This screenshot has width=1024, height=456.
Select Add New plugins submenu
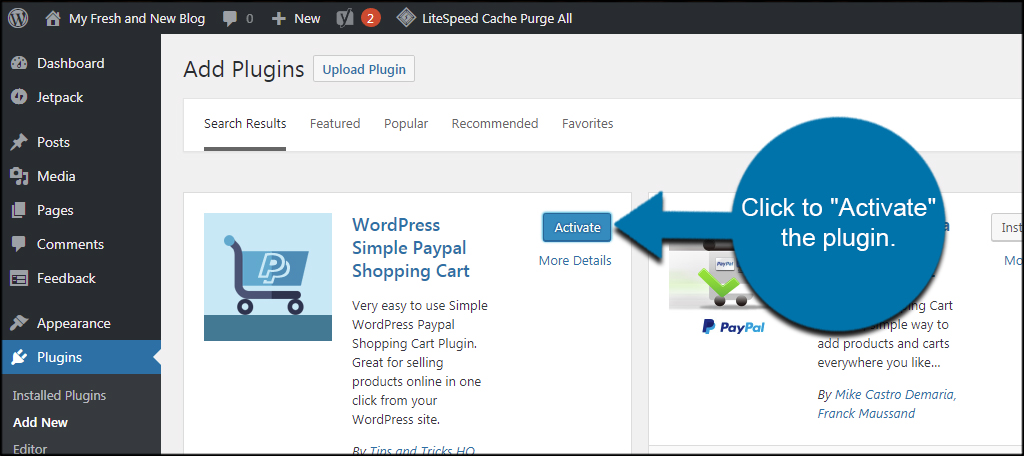coord(40,423)
